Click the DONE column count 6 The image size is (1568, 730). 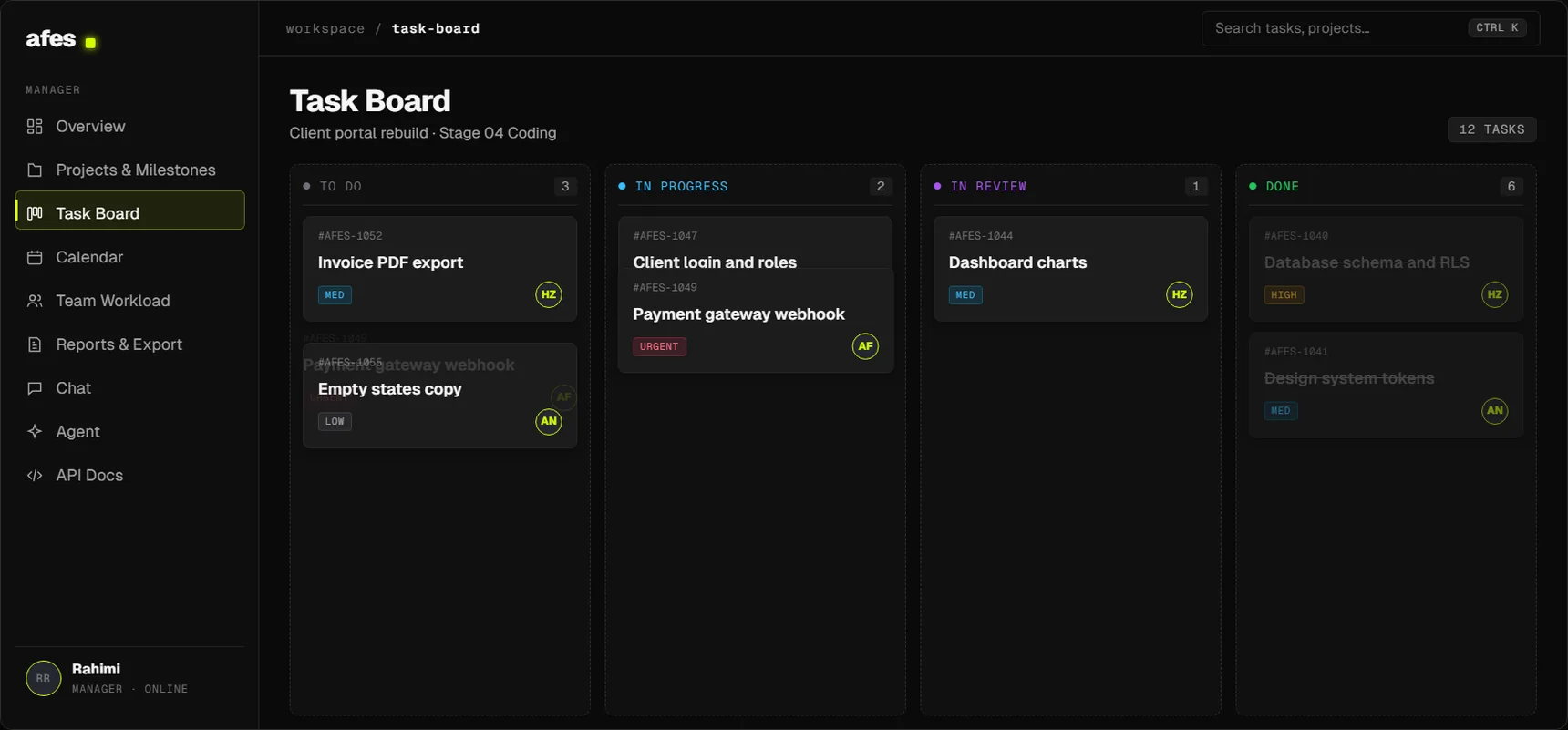point(1511,187)
